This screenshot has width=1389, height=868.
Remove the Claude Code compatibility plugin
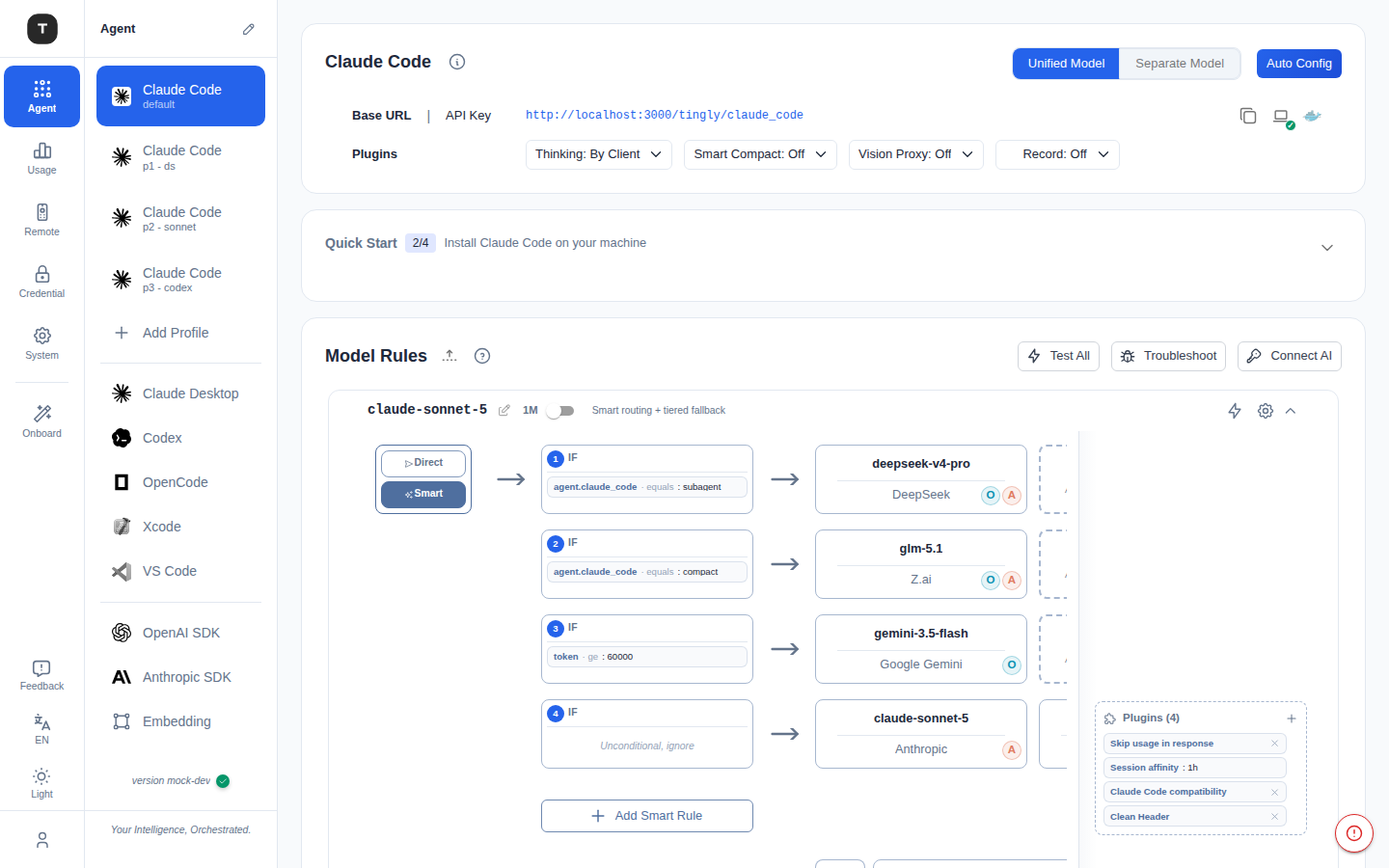1274,792
